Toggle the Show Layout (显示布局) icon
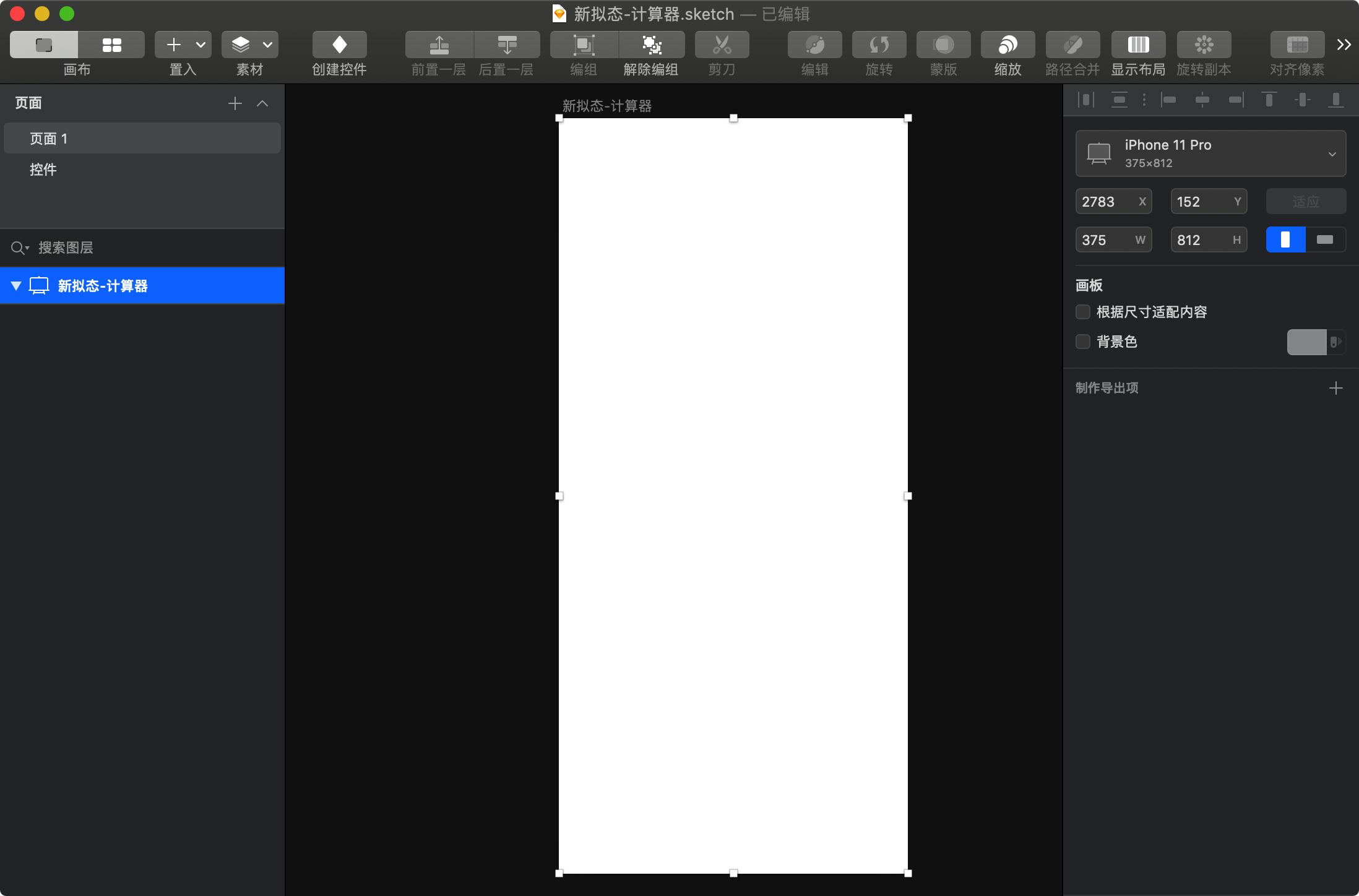The height and width of the screenshot is (896, 1359). pyautogui.click(x=1138, y=45)
